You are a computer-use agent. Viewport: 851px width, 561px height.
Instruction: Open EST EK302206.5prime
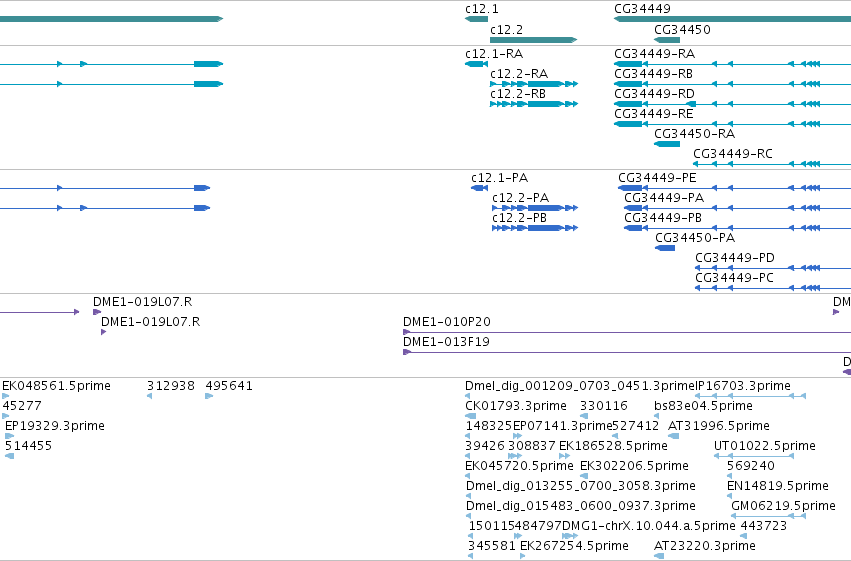(634, 467)
